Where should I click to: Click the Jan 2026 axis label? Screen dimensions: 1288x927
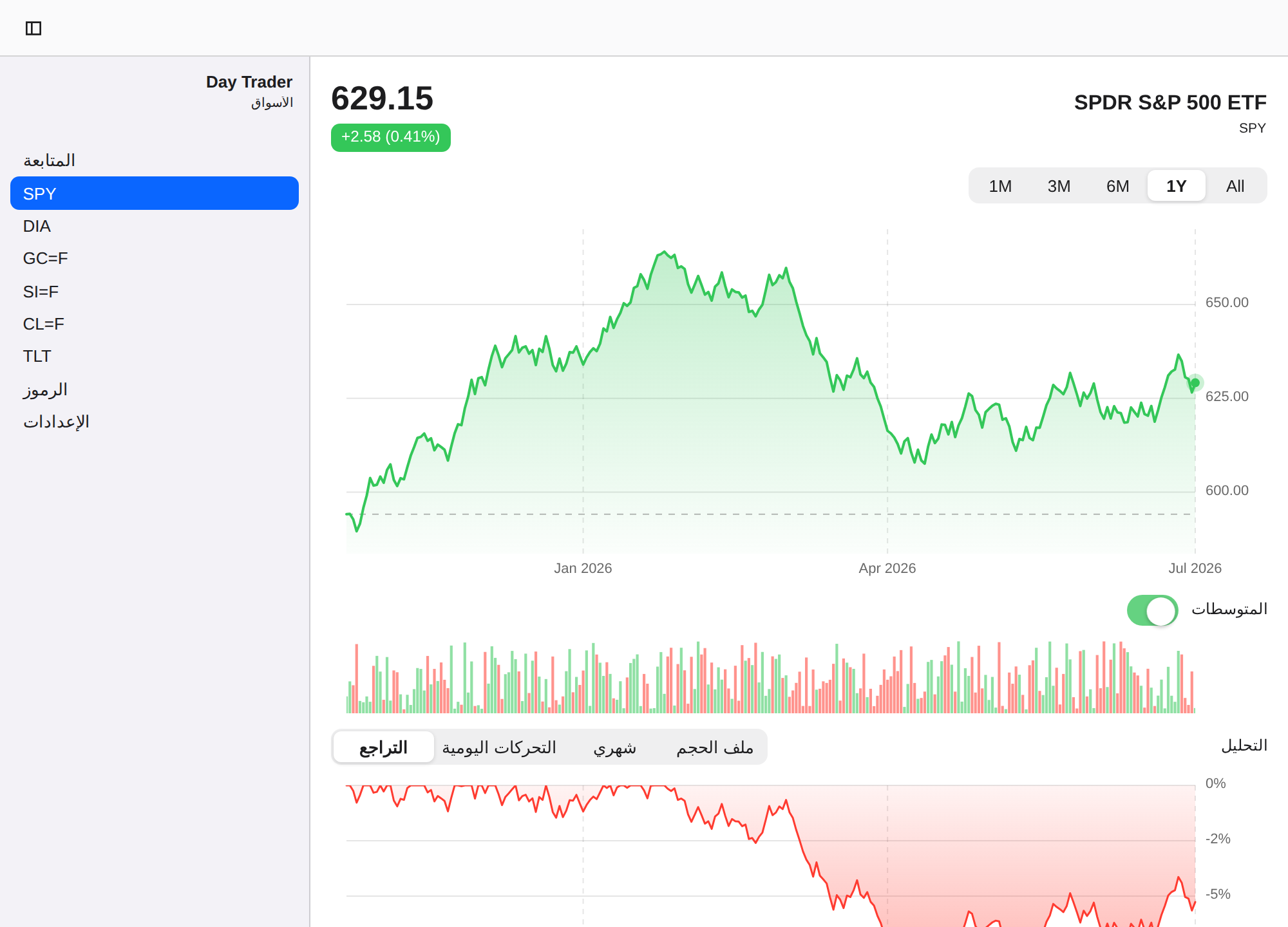point(583,568)
